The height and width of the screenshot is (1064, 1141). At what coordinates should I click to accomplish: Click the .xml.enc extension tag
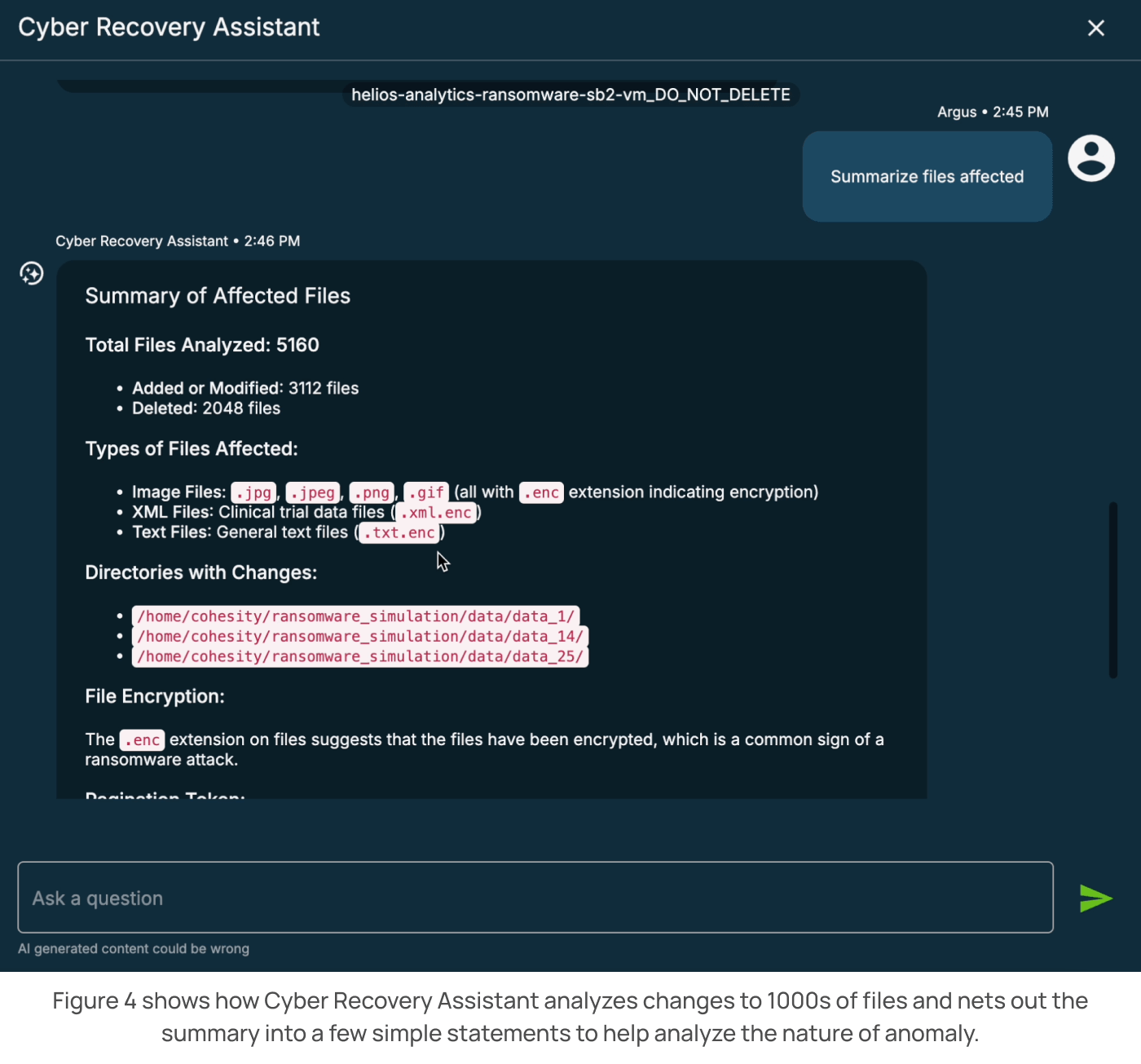(436, 513)
